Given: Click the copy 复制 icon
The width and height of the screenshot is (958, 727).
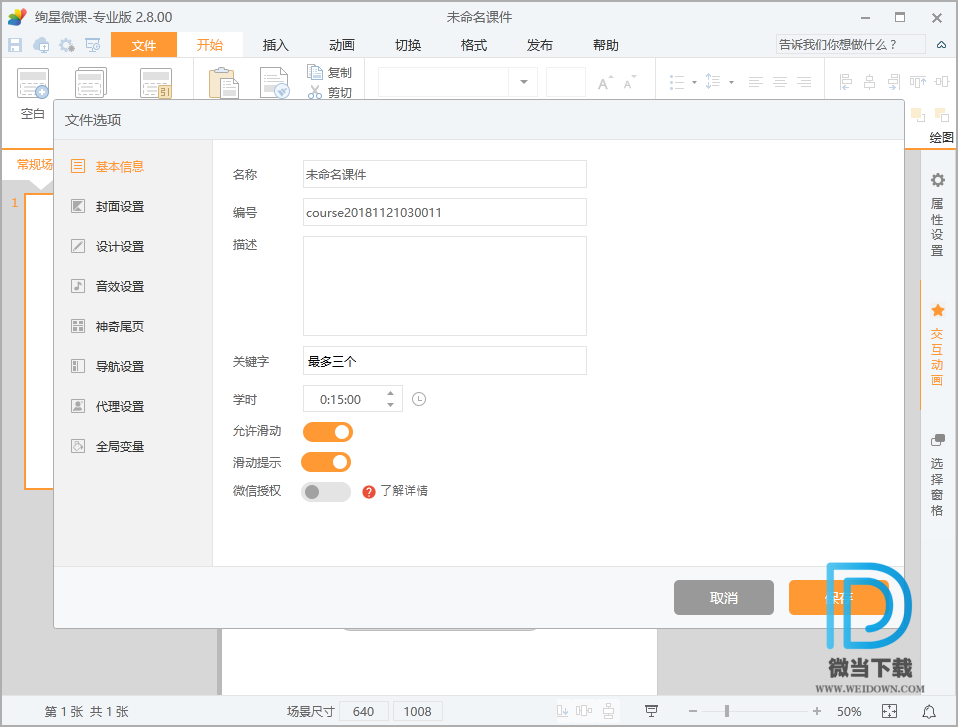Looking at the screenshot, I should click(x=315, y=72).
